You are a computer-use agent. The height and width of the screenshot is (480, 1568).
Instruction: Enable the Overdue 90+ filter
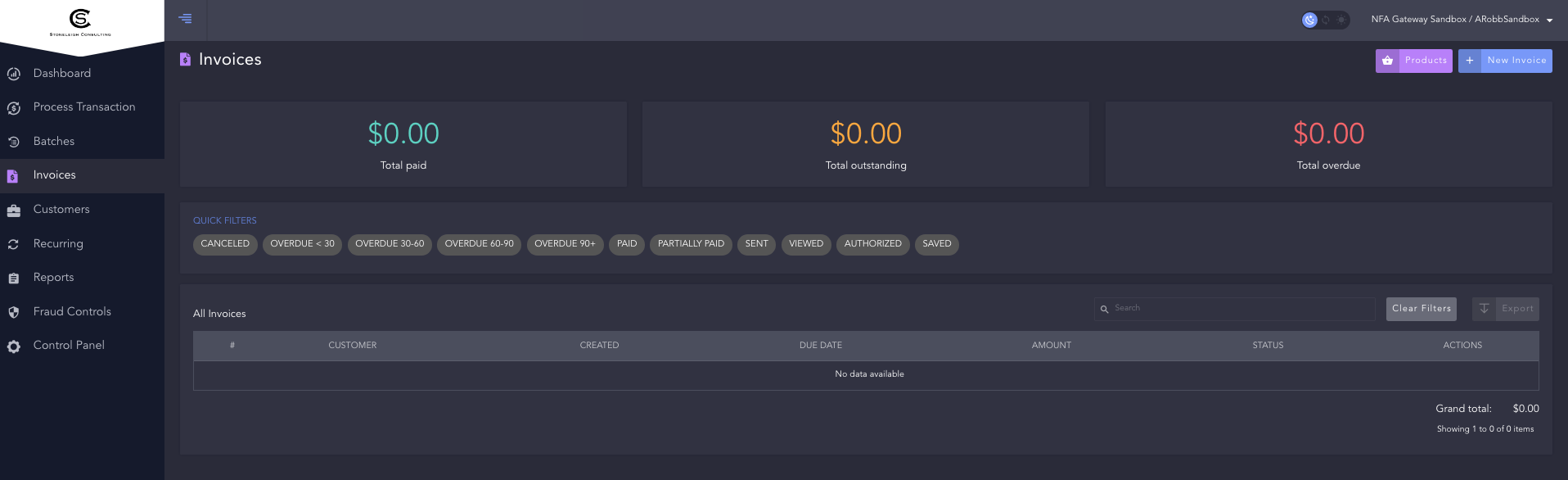tap(565, 244)
